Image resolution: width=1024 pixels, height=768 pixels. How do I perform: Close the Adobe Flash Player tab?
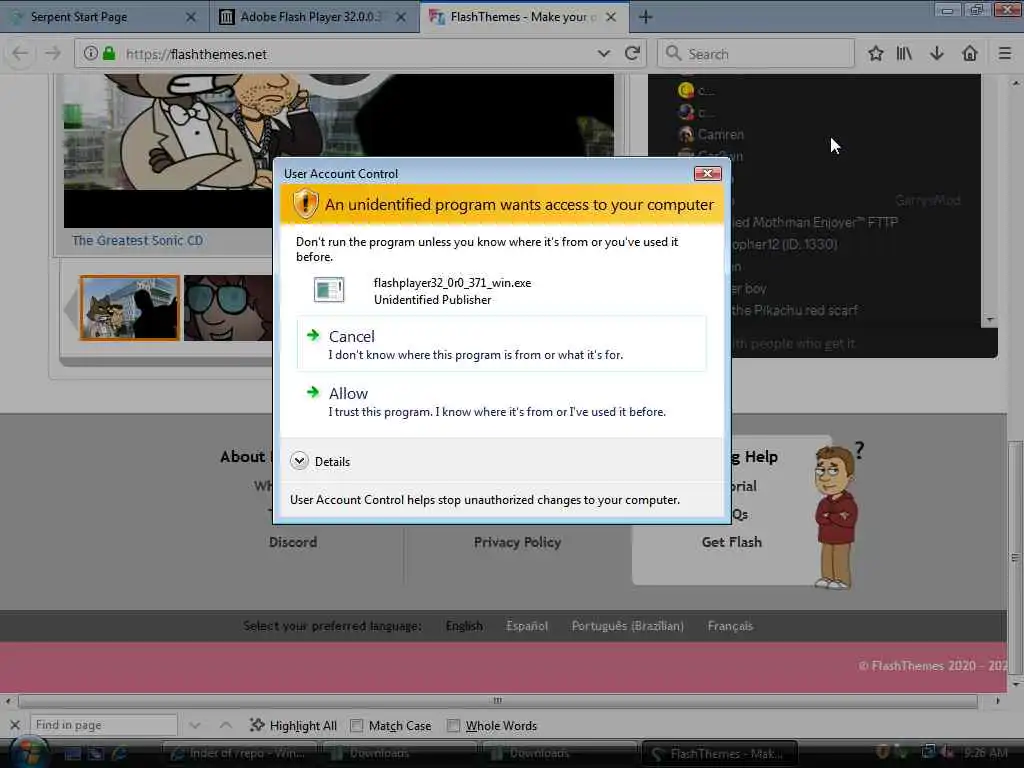[x=401, y=17]
